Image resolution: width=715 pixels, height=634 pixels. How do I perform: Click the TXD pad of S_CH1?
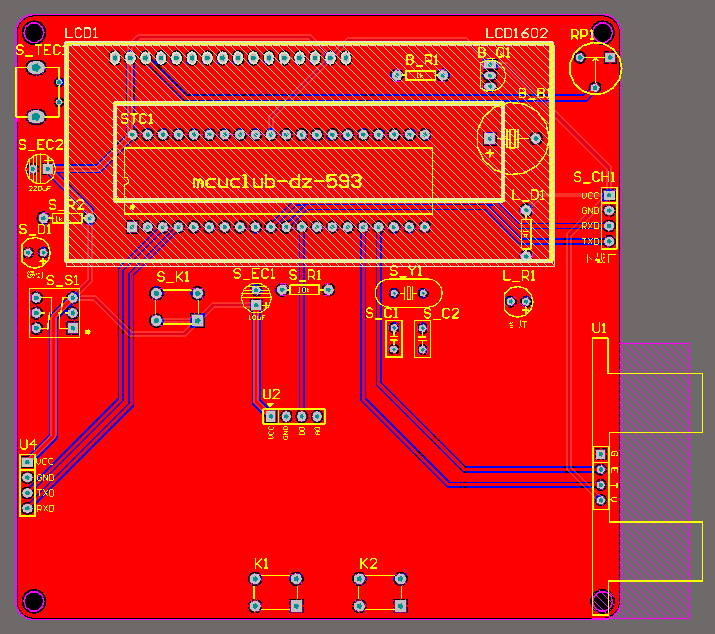[x=609, y=241]
